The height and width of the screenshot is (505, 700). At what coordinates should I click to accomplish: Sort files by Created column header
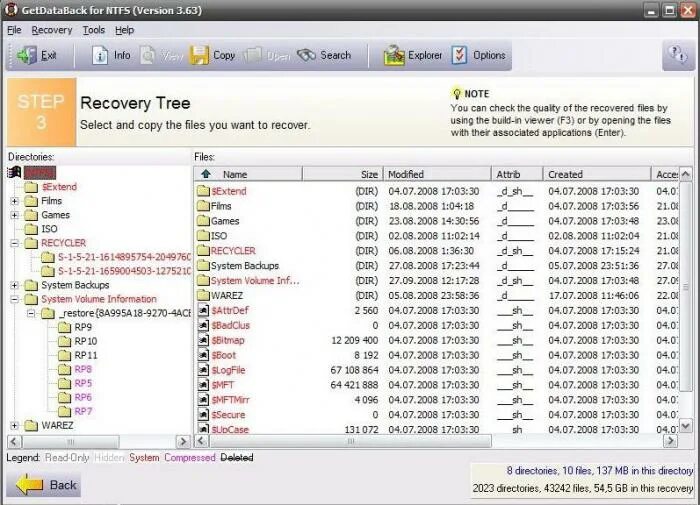pyautogui.click(x=597, y=174)
